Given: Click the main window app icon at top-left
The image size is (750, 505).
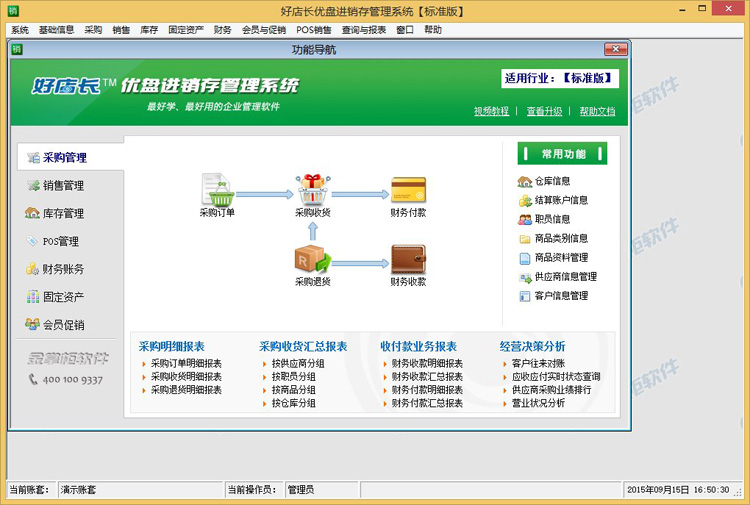Looking at the screenshot, I should [13, 10].
